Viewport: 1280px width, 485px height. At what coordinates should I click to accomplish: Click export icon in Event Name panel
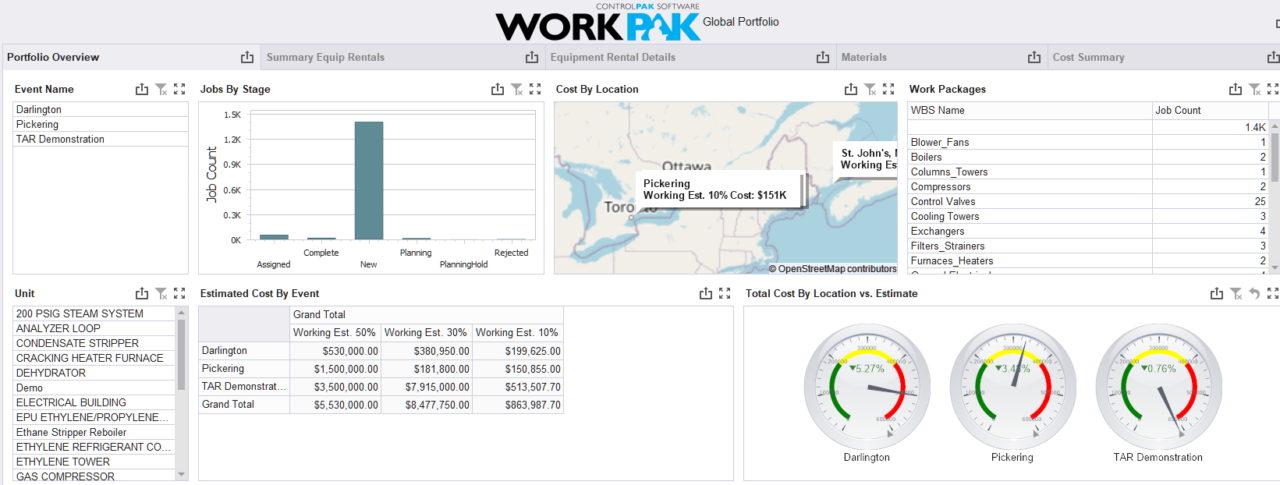pos(142,89)
